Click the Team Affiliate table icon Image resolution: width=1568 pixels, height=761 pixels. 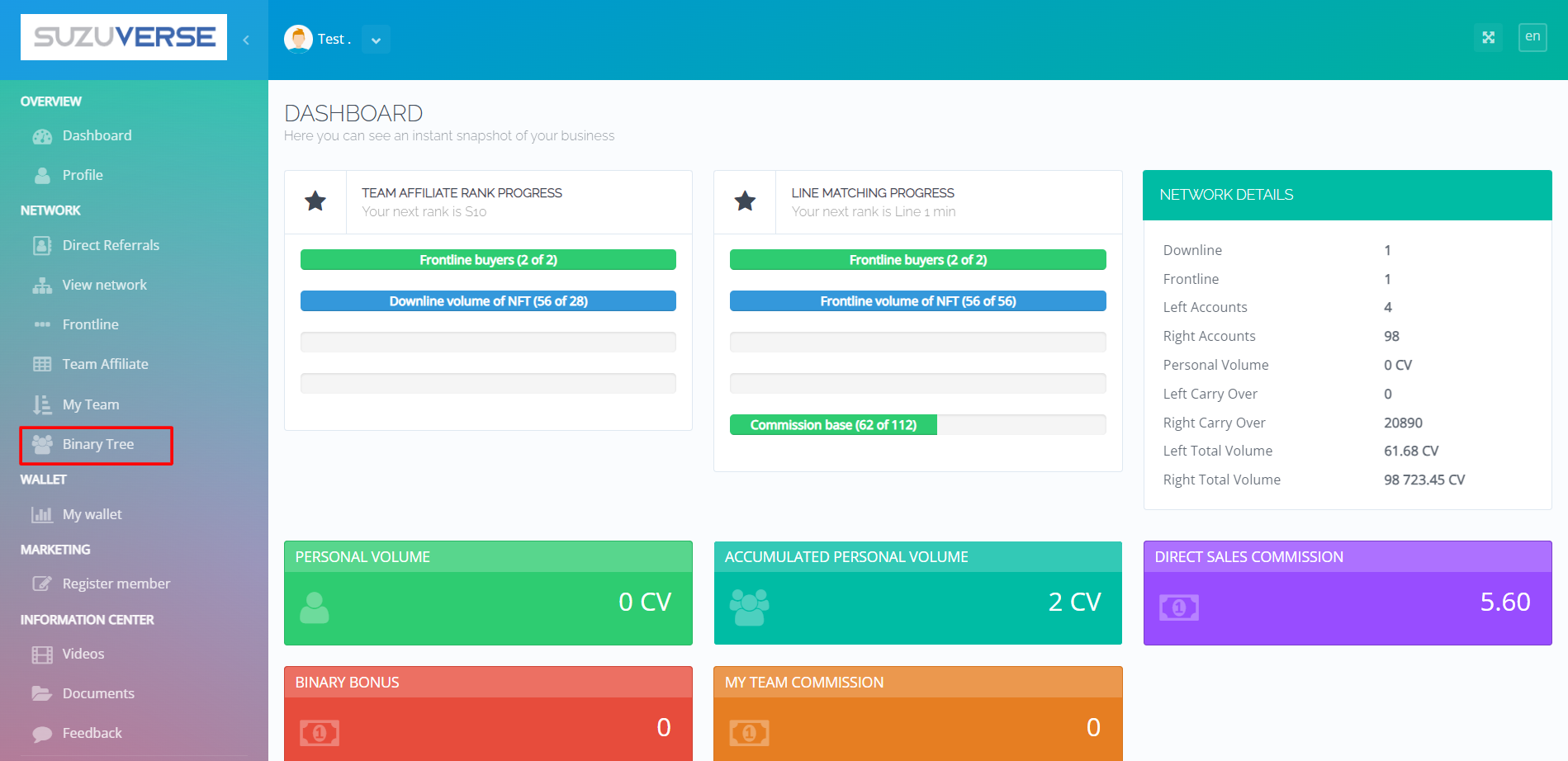coord(42,365)
